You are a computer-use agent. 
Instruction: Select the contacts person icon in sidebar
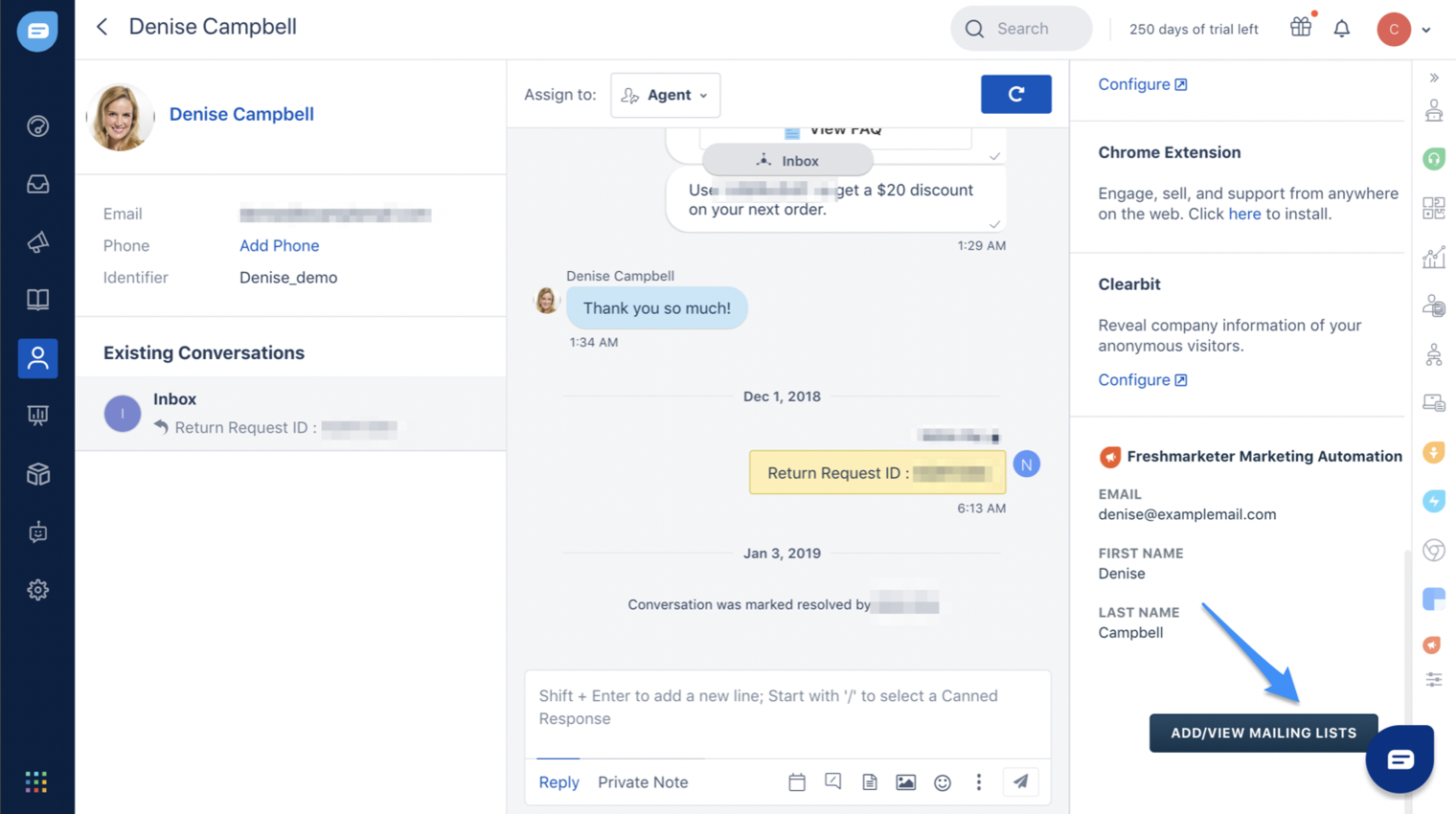(37, 358)
